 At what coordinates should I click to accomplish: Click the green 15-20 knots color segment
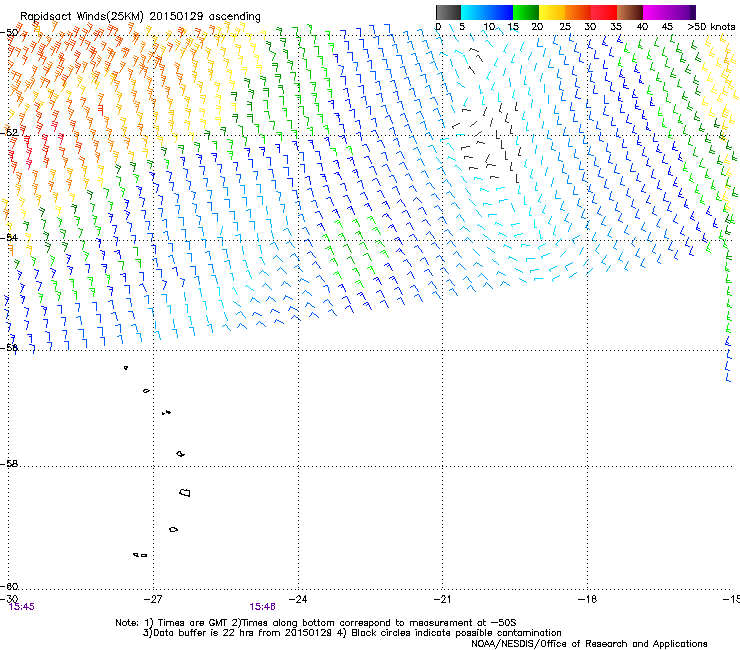point(526,12)
